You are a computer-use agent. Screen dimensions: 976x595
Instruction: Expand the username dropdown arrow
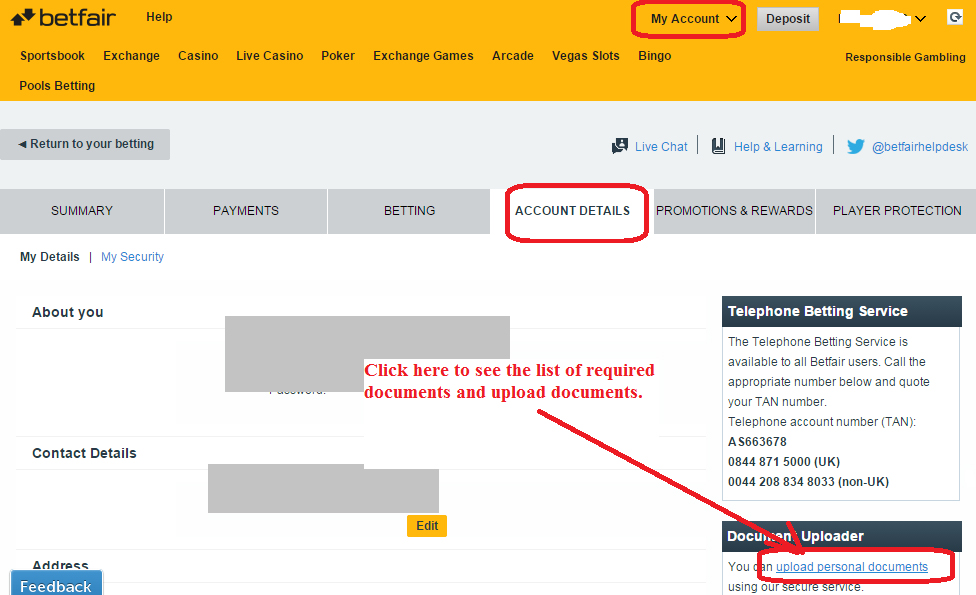[921, 19]
